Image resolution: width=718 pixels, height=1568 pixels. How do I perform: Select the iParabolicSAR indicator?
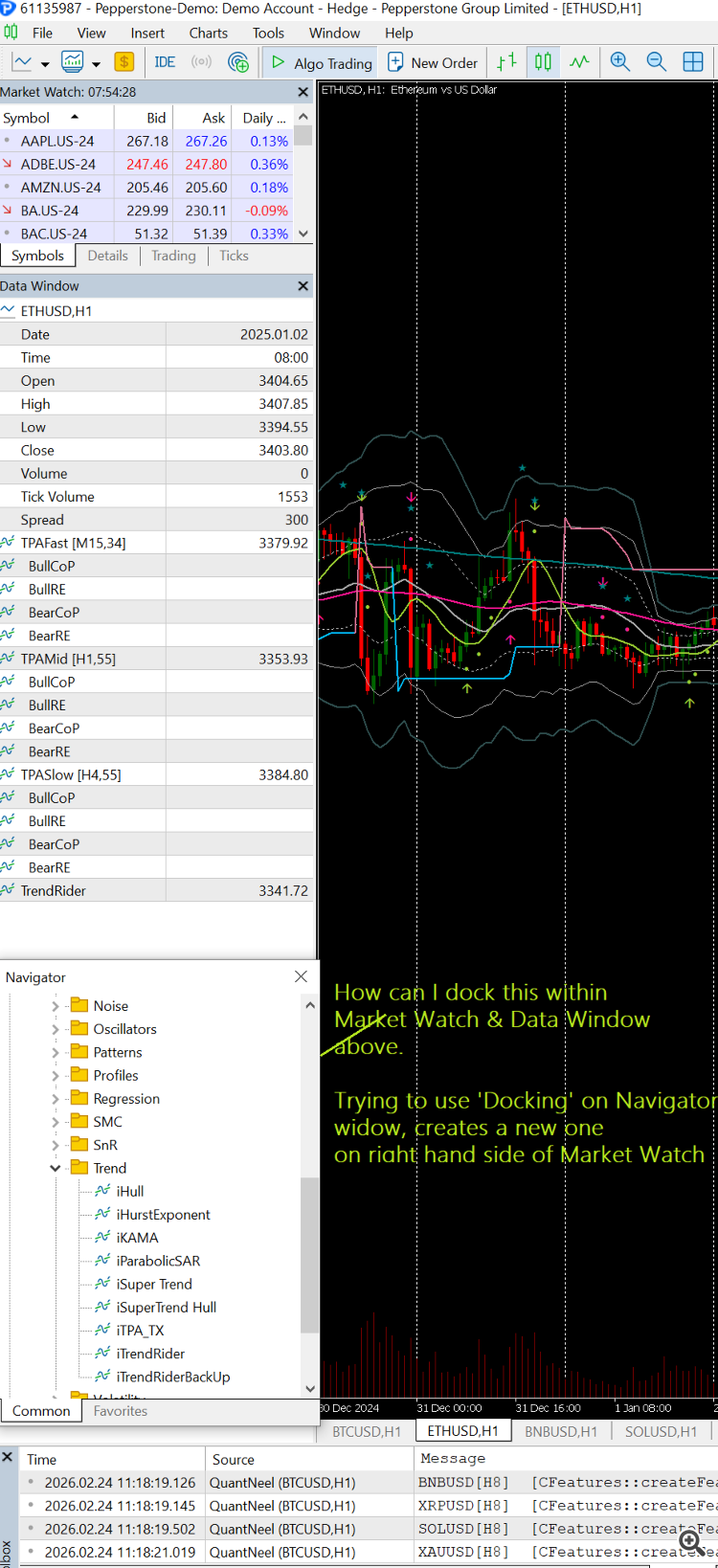[x=158, y=1261]
